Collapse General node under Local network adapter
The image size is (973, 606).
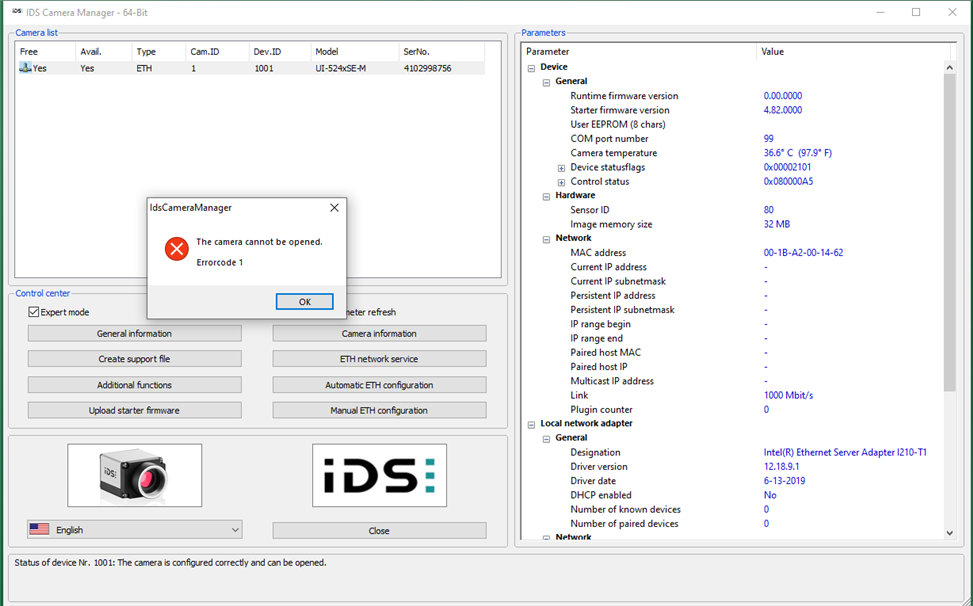click(546, 439)
